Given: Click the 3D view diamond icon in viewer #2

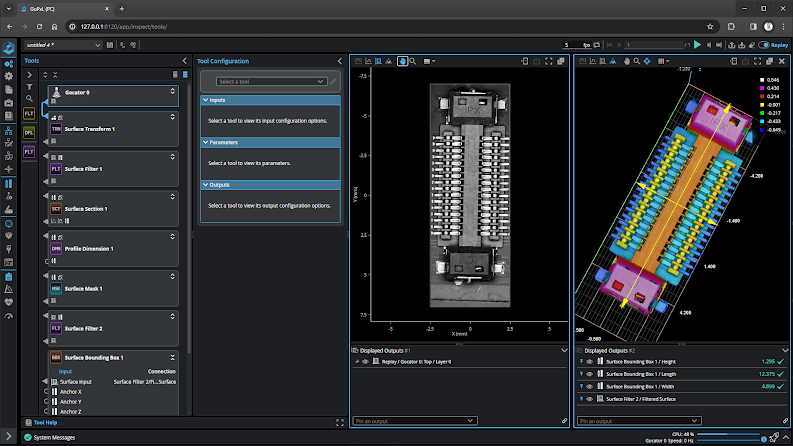Looking at the screenshot, I should click(x=647, y=61).
